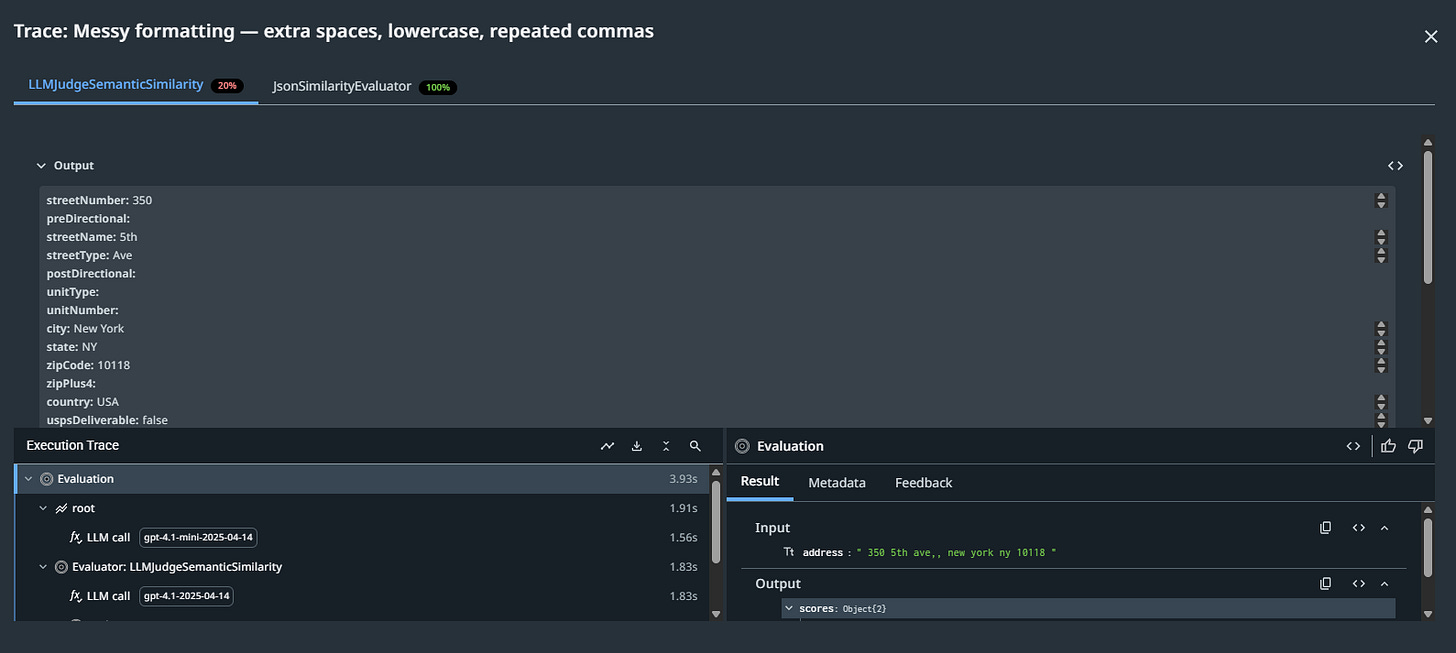Screen dimensions: 1456x653
Task: Collapse all trace nodes icon
Action: (x=666, y=446)
